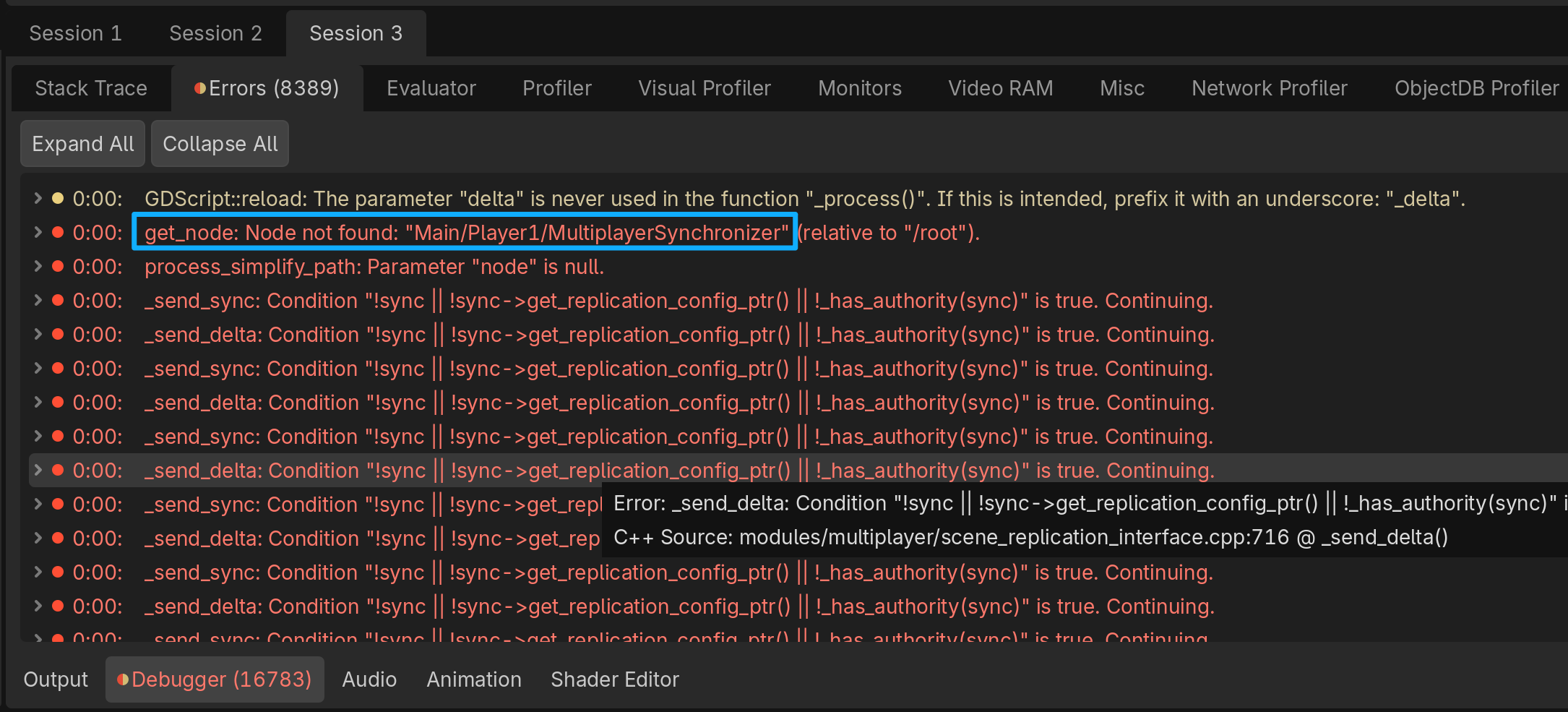Open the Output bottom panel

point(56,679)
